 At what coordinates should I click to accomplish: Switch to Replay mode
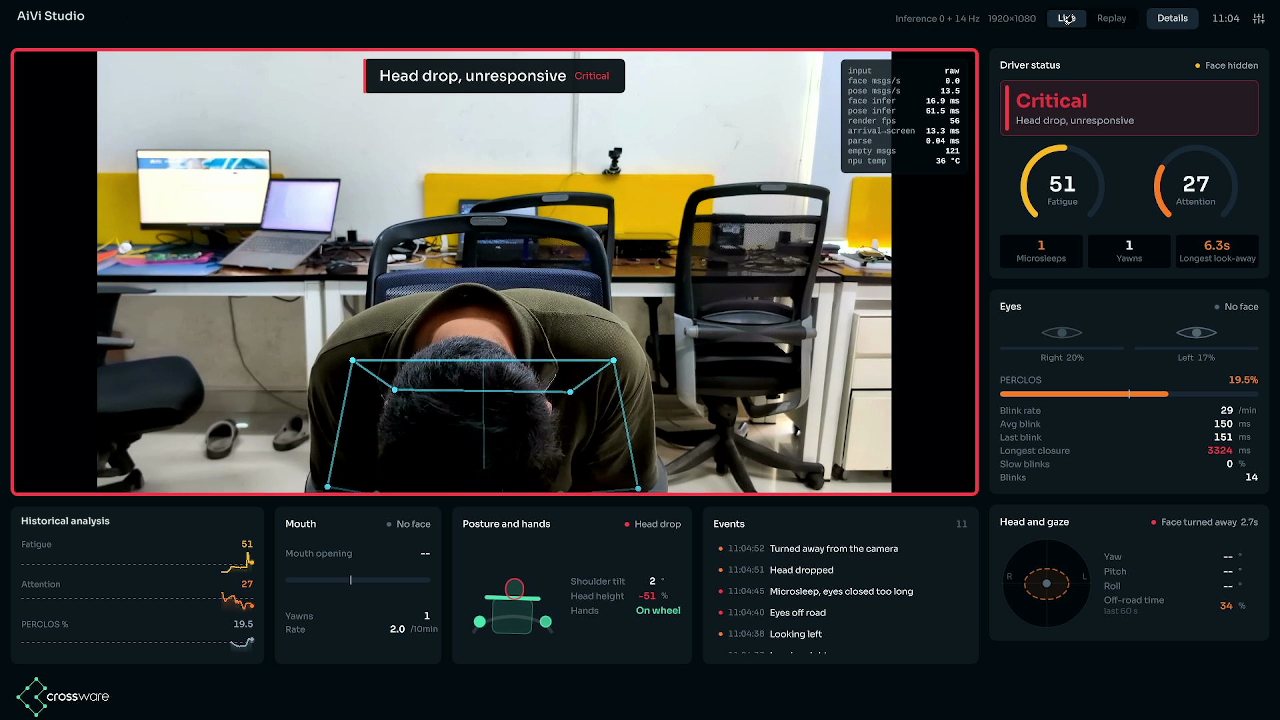point(1111,18)
